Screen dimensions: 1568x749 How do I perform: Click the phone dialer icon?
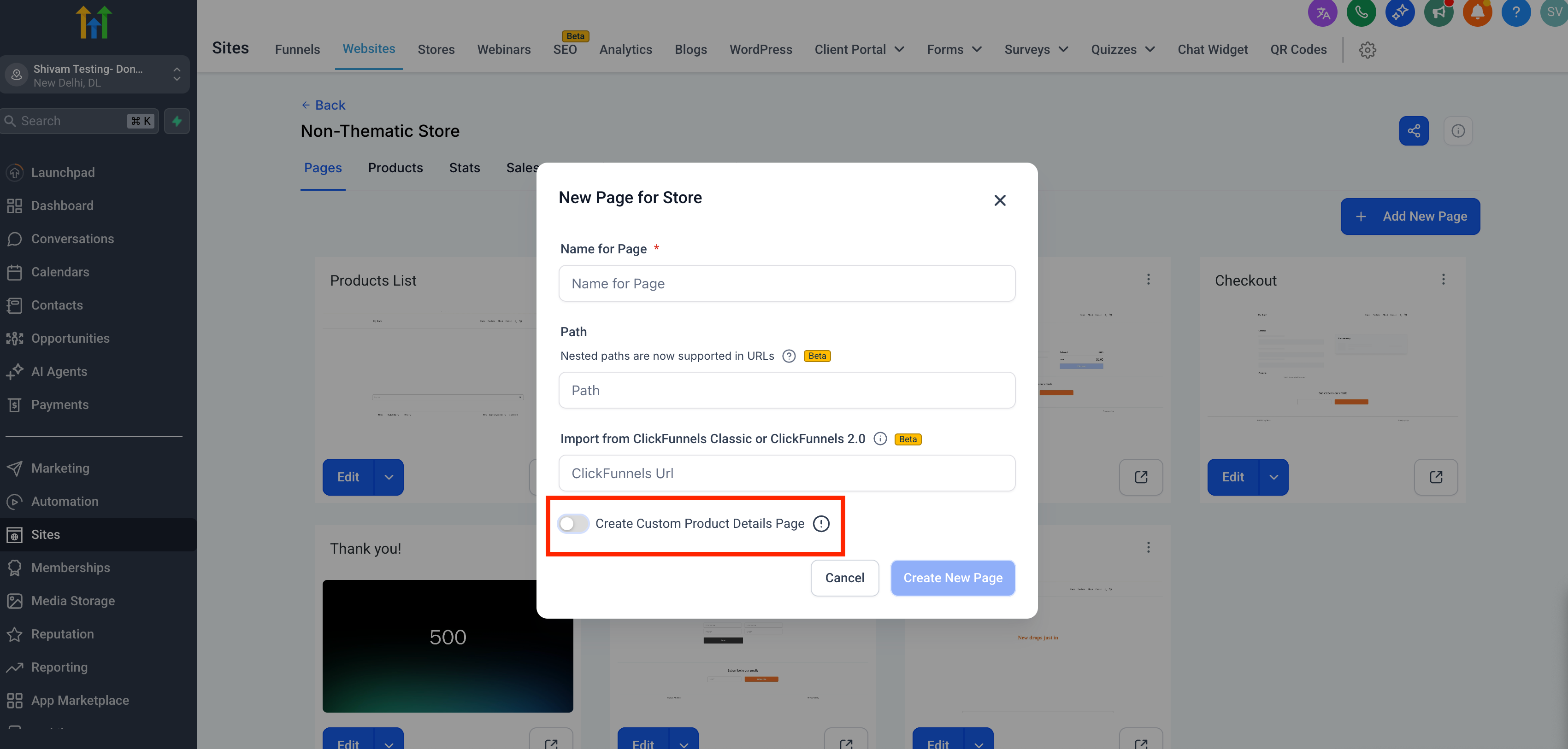[x=1361, y=13]
